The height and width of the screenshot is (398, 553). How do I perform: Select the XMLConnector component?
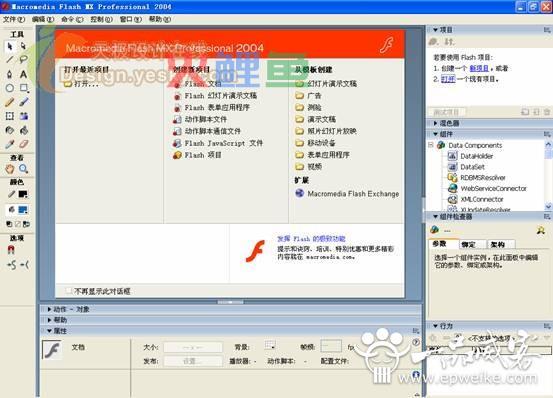475,199
